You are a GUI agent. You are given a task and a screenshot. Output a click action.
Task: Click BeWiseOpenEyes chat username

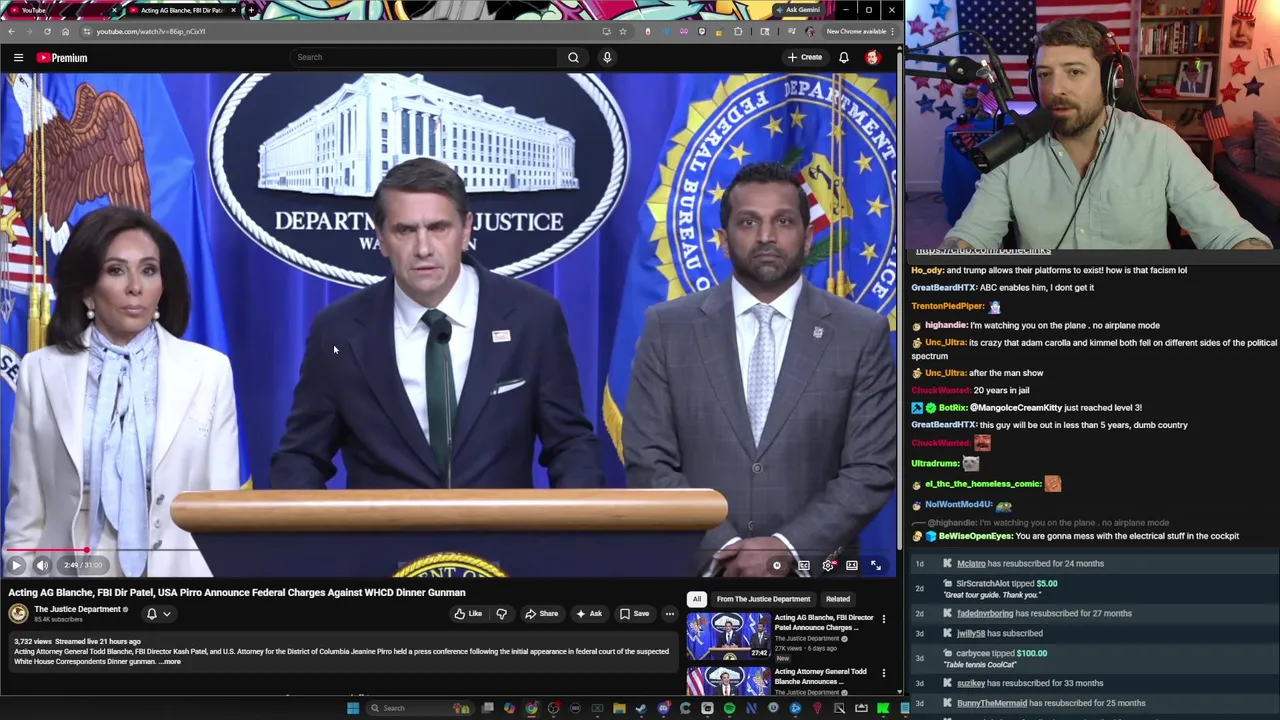pyautogui.click(x=975, y=536)
